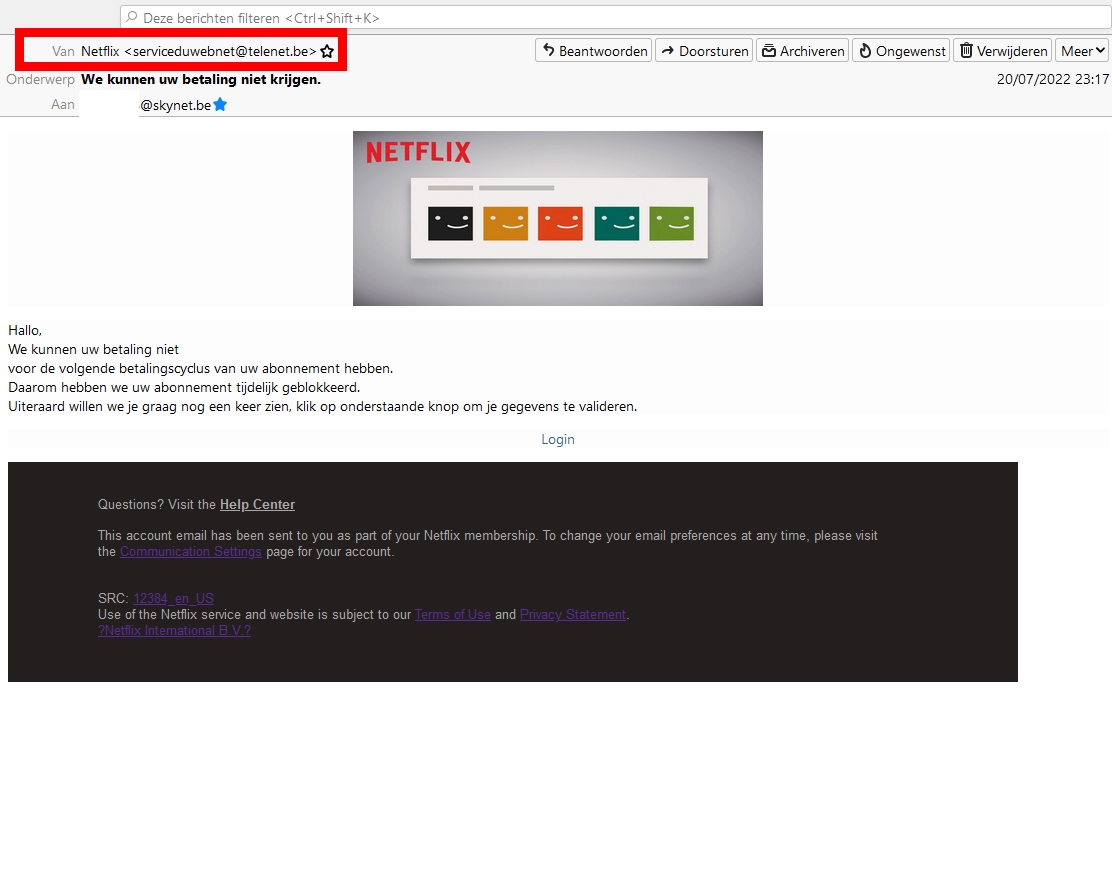Click the red smiley profile tile in banner
The width and height of the screenshot is (1112, 893).
560,224
